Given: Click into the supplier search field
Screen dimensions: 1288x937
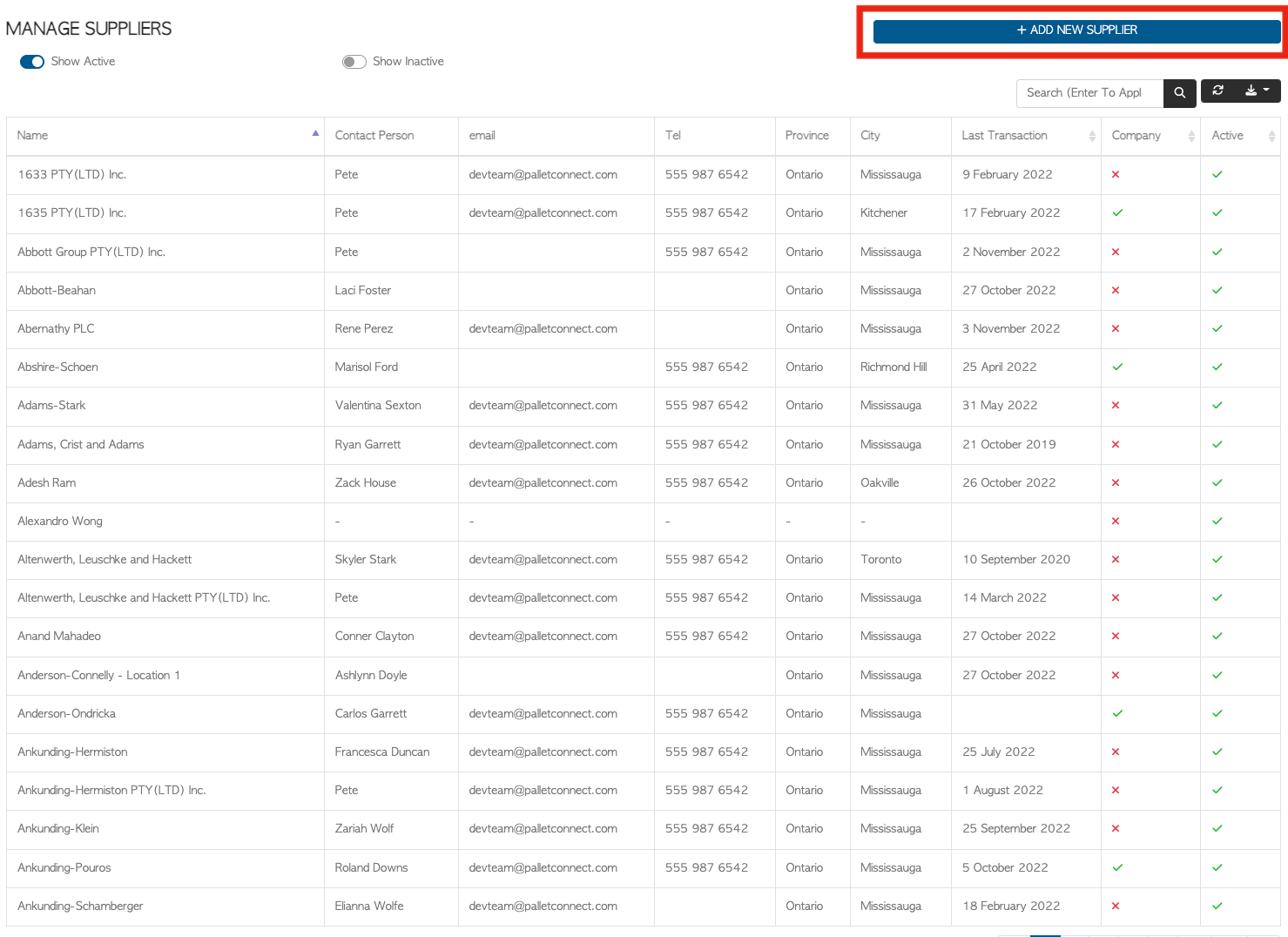Looking at the screenshot, I should click(x=1089, y=93).
